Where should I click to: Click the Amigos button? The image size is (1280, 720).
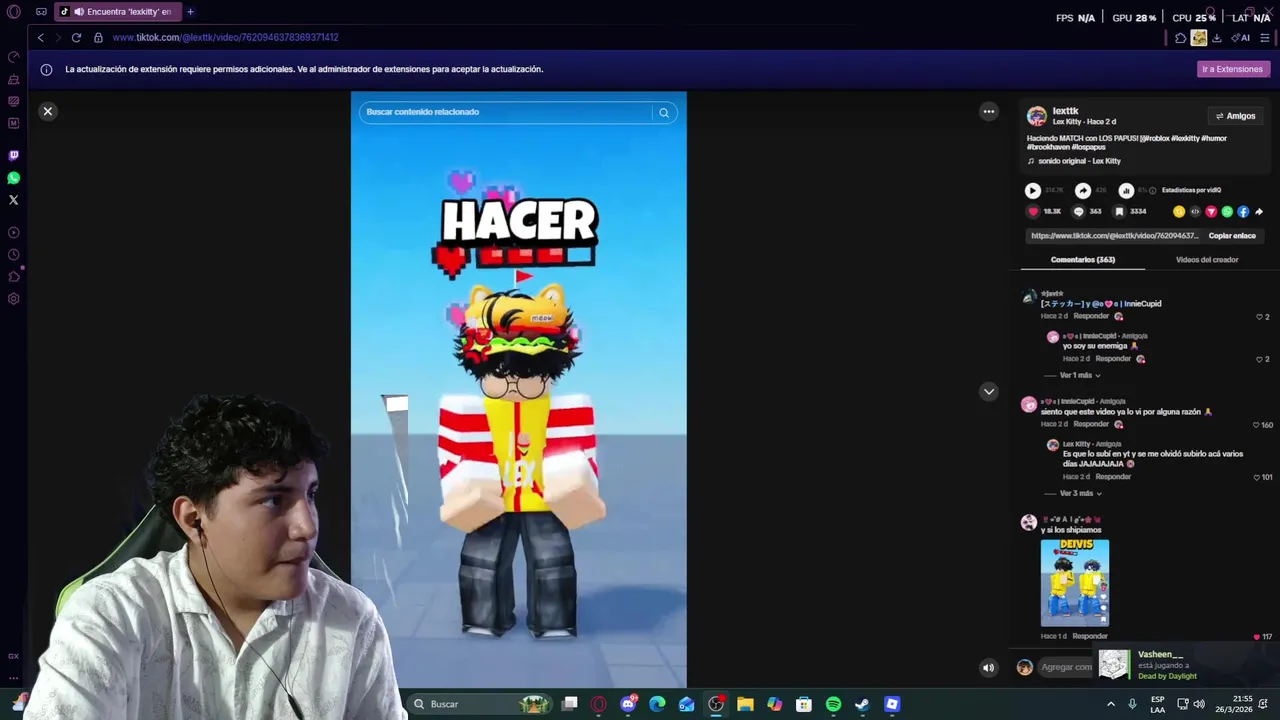point(1235,116)
